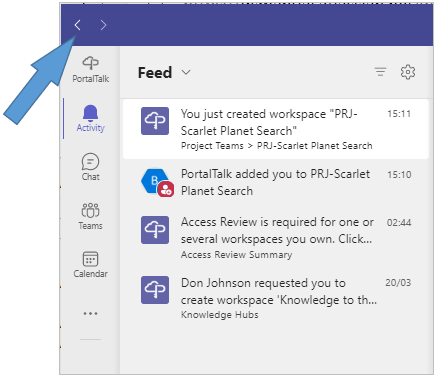Open 'Access Review is required' notification
435x379 pixels.
(x=276, y=238)
